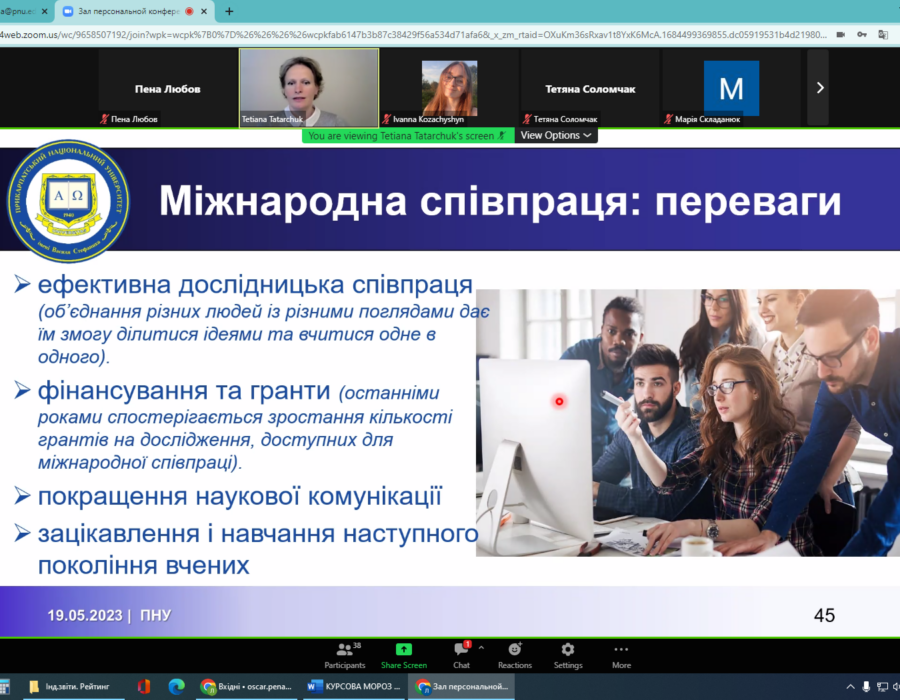Show next participants with right arrow

click(820, 88)
